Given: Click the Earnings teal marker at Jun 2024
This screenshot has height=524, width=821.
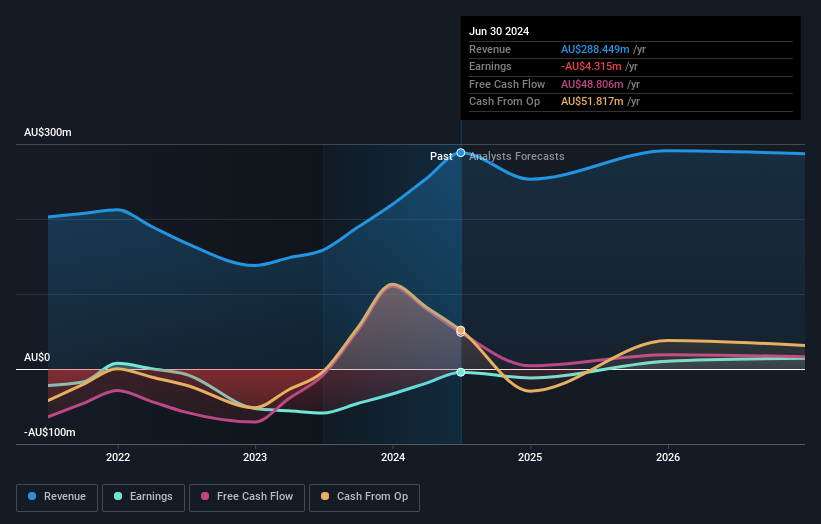Looking at the screenshot, I should (x=461, y=372).
